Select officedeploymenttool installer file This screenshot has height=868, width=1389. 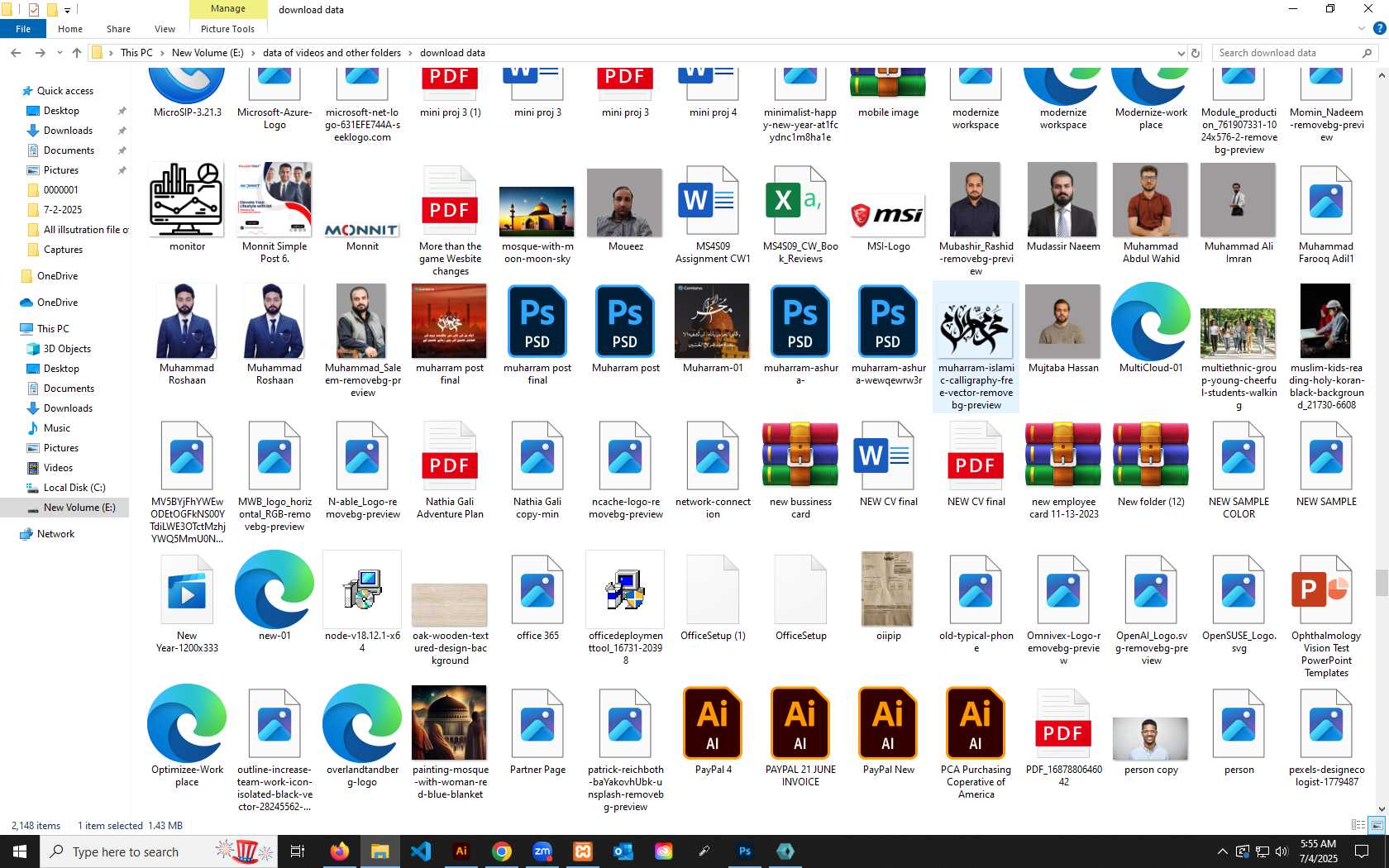pos(625,589)
